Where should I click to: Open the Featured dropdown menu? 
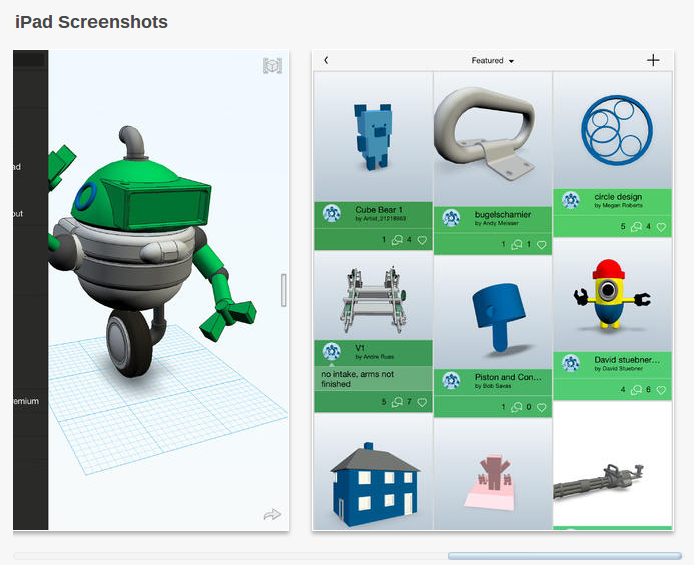(492, 61)
